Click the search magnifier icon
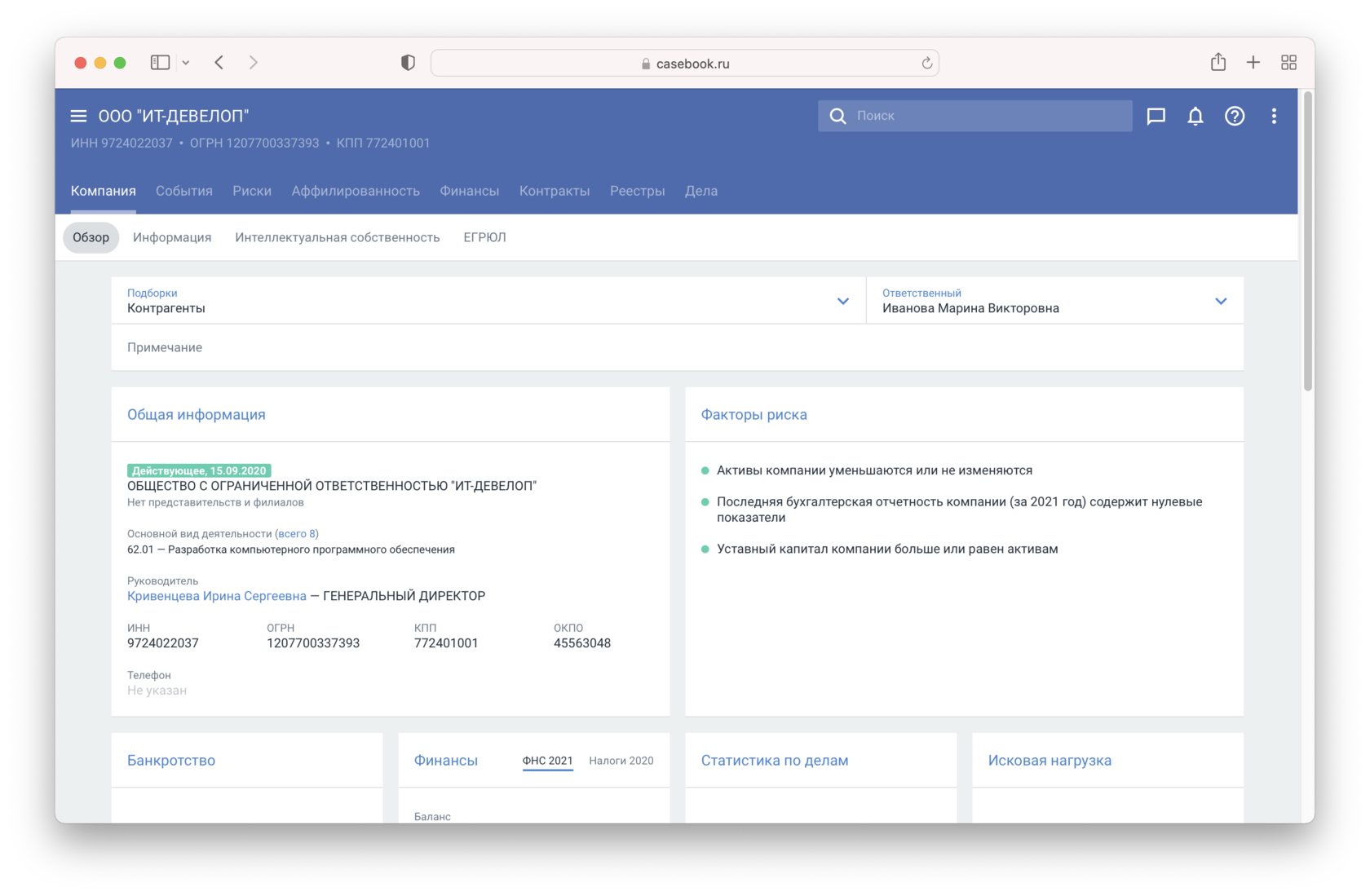Screen dimensions: 1370x896 tap(837, 116)
